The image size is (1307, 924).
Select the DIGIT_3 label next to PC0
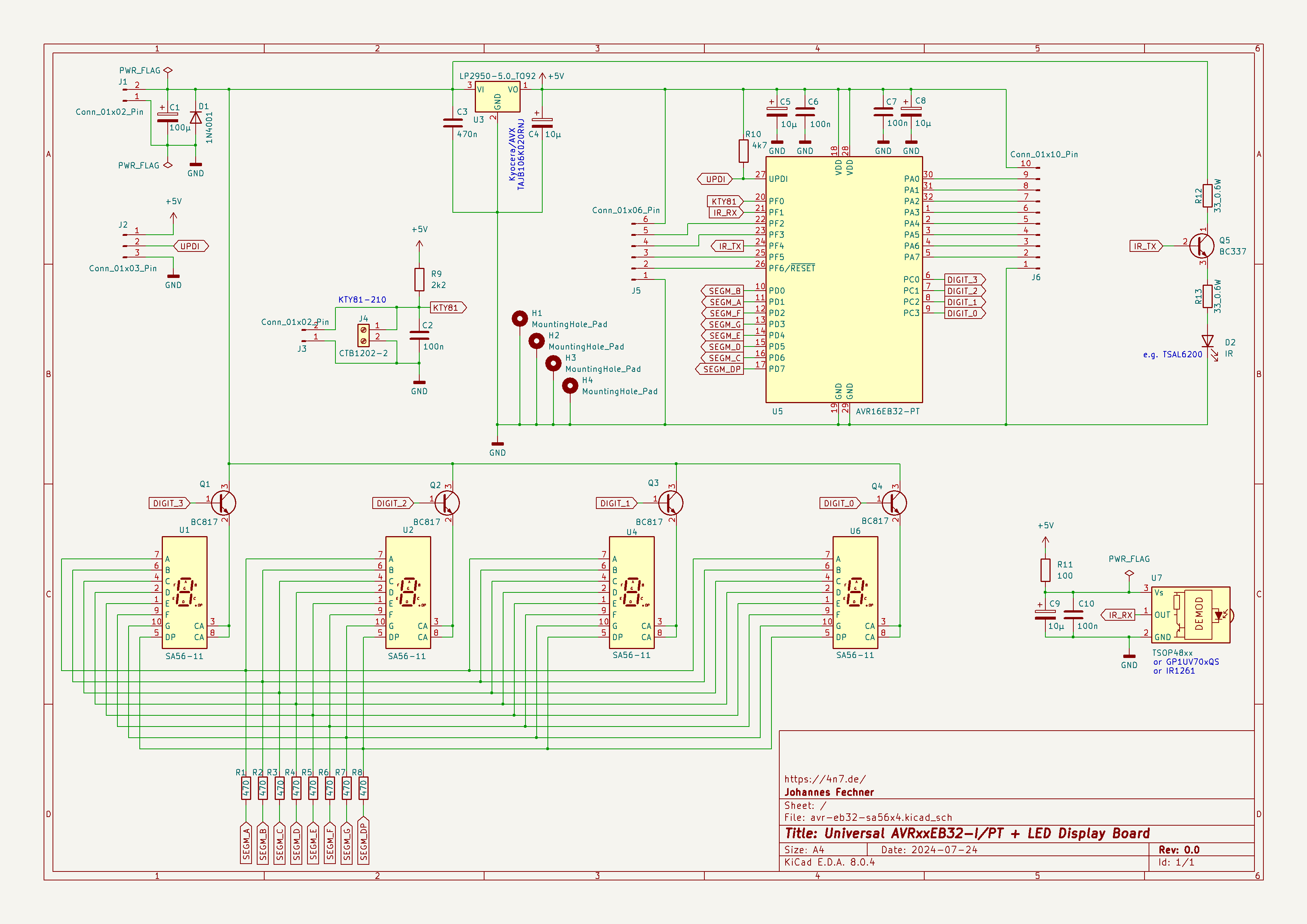point(965,280)
